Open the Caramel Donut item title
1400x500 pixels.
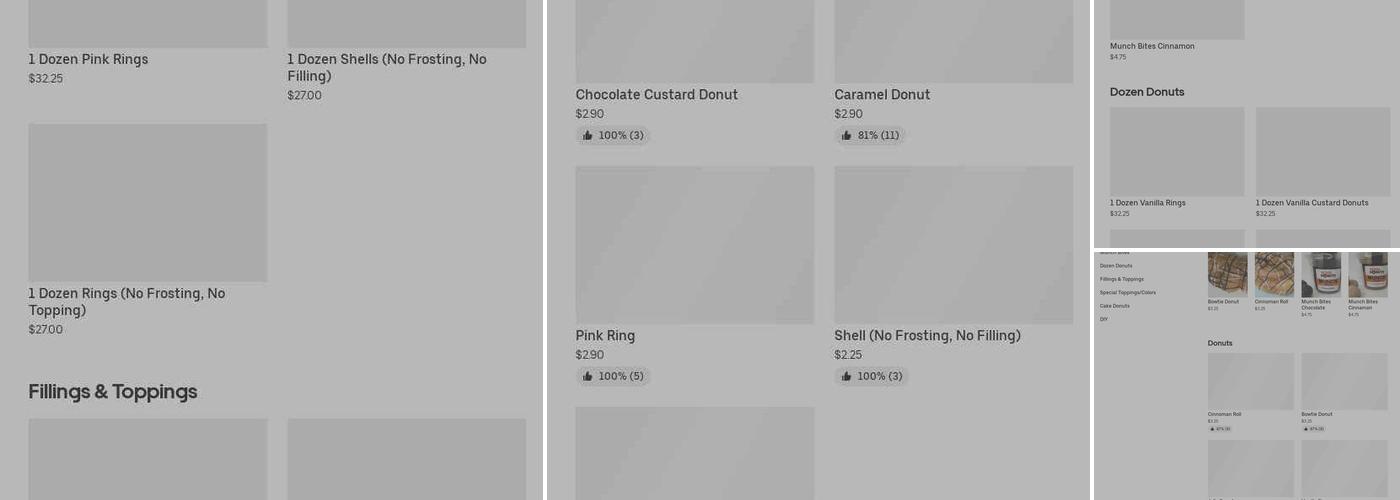(x=882, y=95)
